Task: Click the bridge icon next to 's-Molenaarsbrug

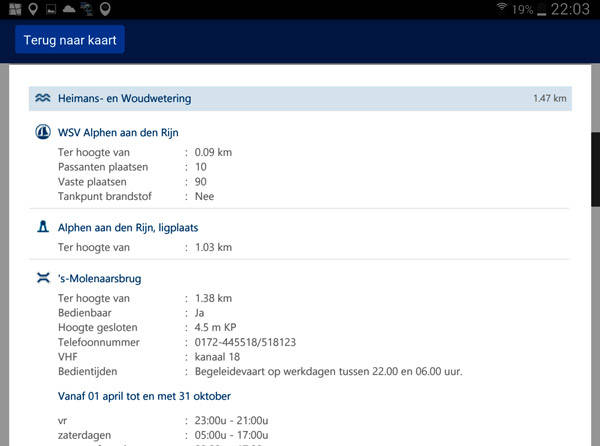Action: pyautogui.click(x=43, y=278)
